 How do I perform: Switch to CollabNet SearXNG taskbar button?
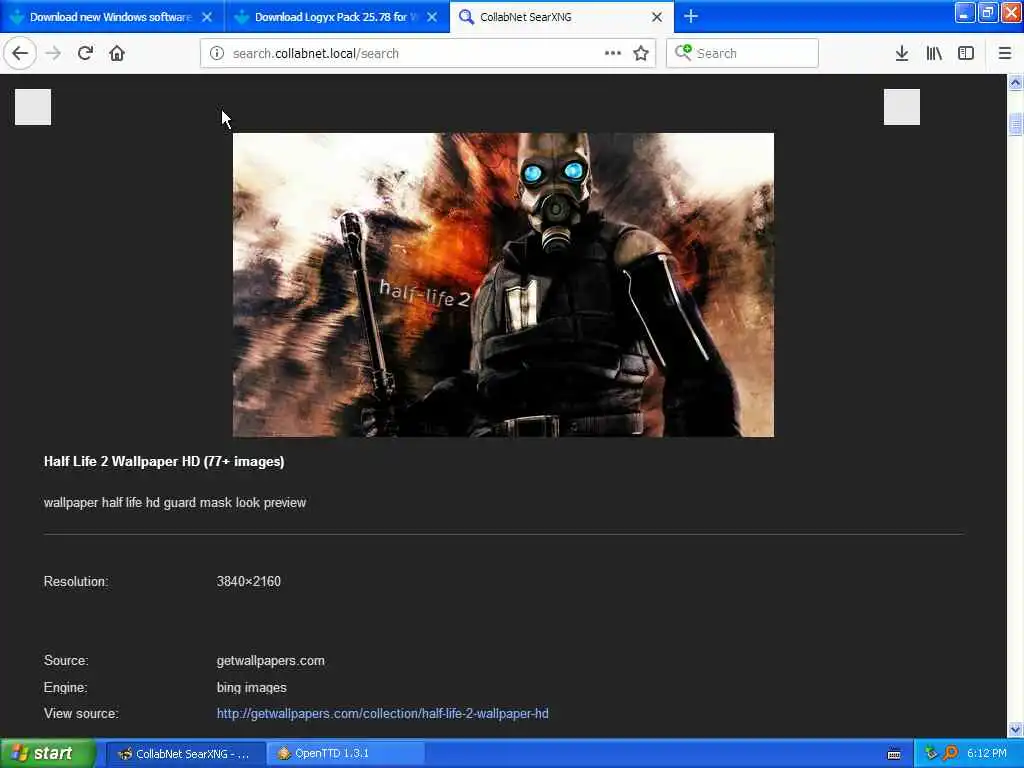click(186, 754)
